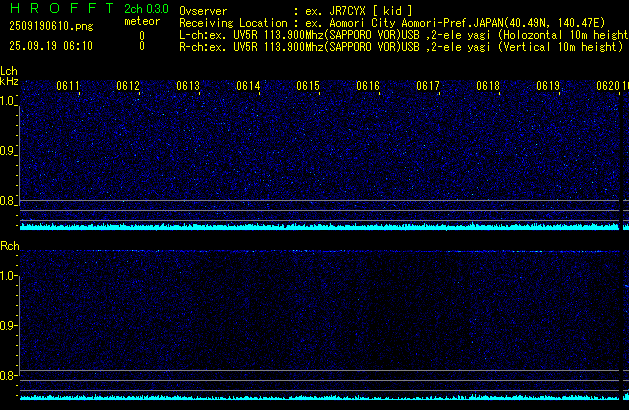Click the 0611 time marker
629x410 pixels.
(x=68, y=87)
